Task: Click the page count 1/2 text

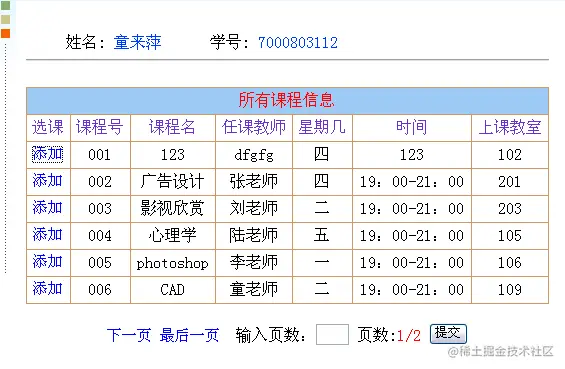Action: click(x=409, y=335)
